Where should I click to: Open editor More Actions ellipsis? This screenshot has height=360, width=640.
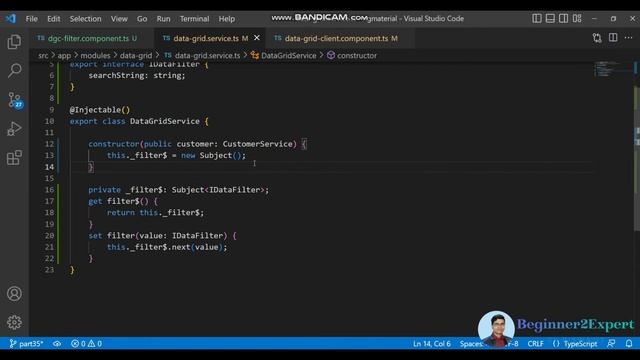629,38
